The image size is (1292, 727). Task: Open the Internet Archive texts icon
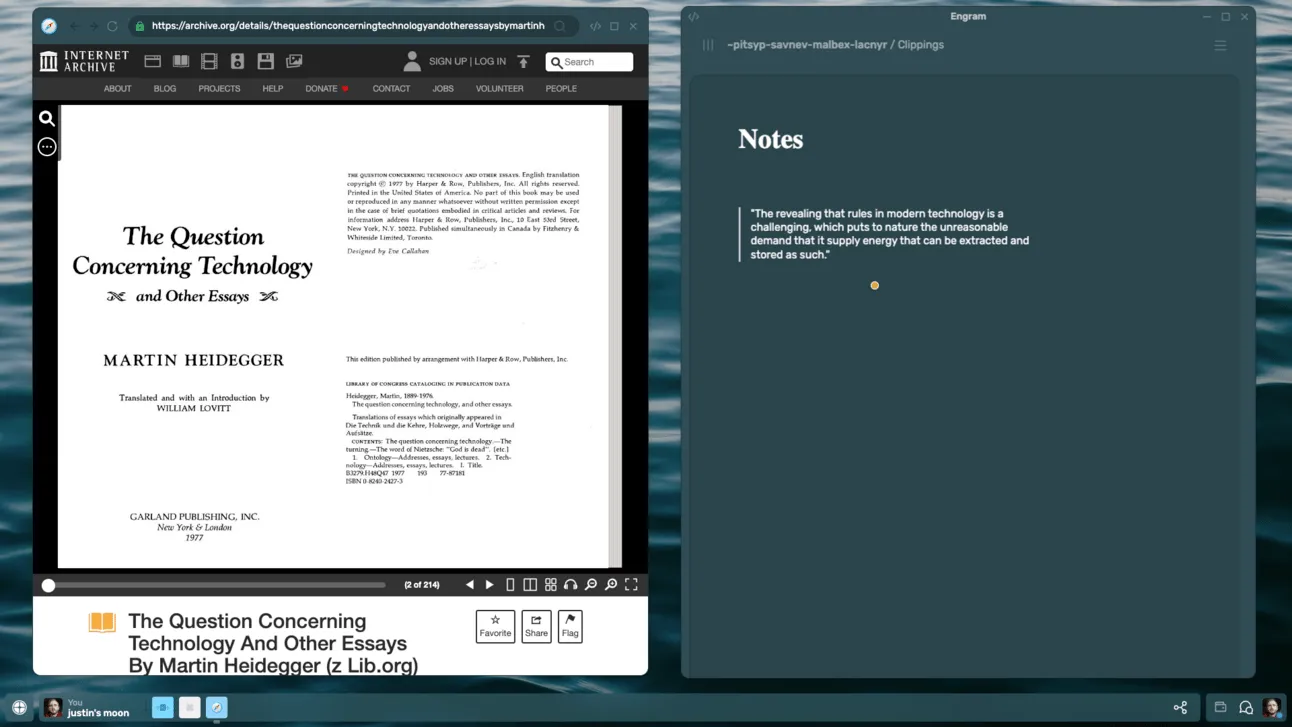(x=181, y=61)
